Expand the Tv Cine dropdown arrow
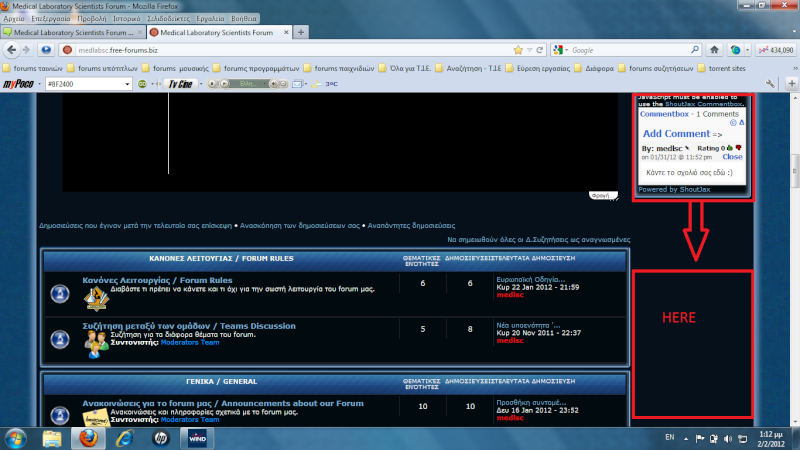 click(201, 84)
